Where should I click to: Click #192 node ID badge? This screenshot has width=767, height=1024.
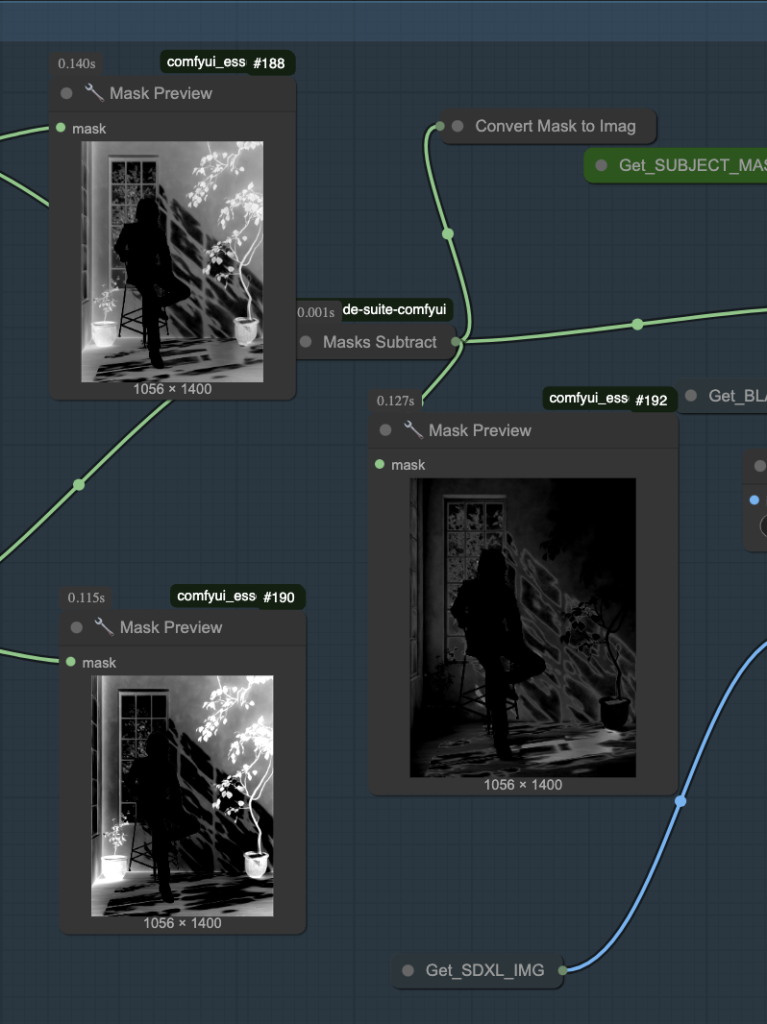pos(651,400)
